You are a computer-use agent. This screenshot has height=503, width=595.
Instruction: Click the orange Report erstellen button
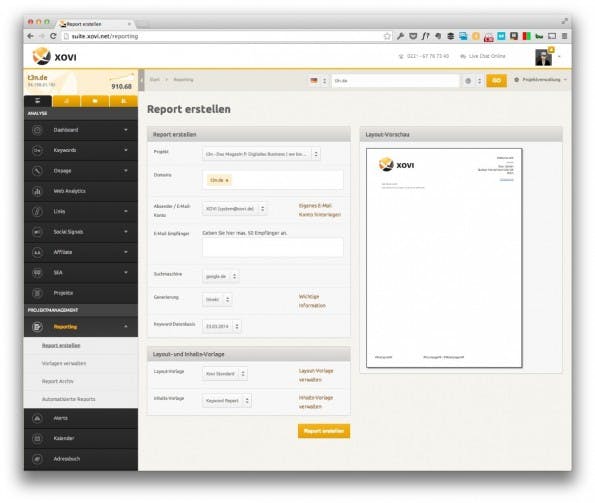pyautogui.click(x=324, y=431)
